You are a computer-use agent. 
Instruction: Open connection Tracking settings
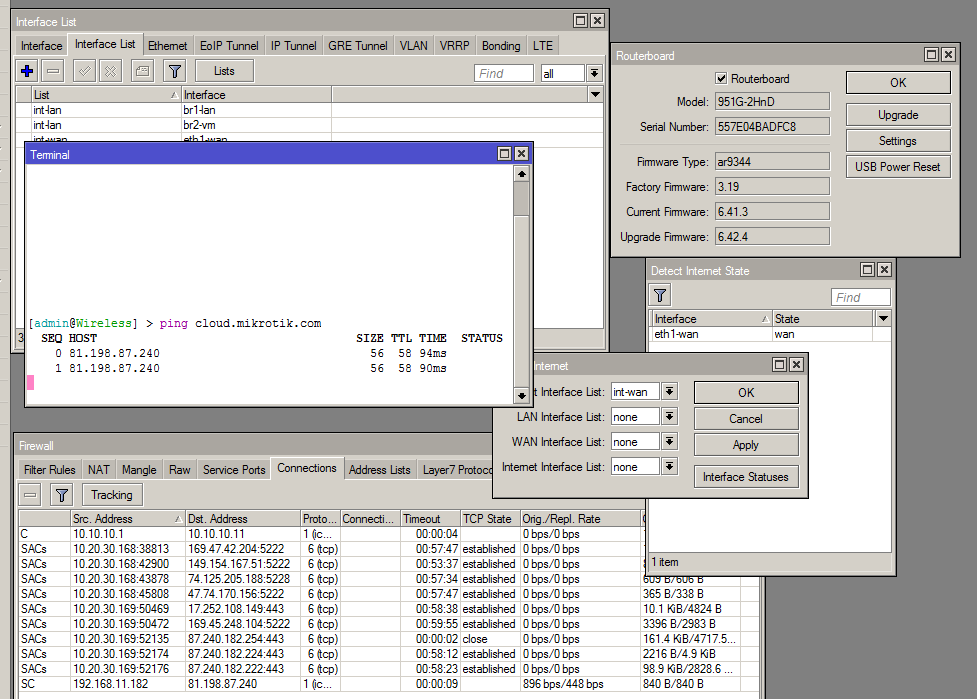[x=112, y=495]
